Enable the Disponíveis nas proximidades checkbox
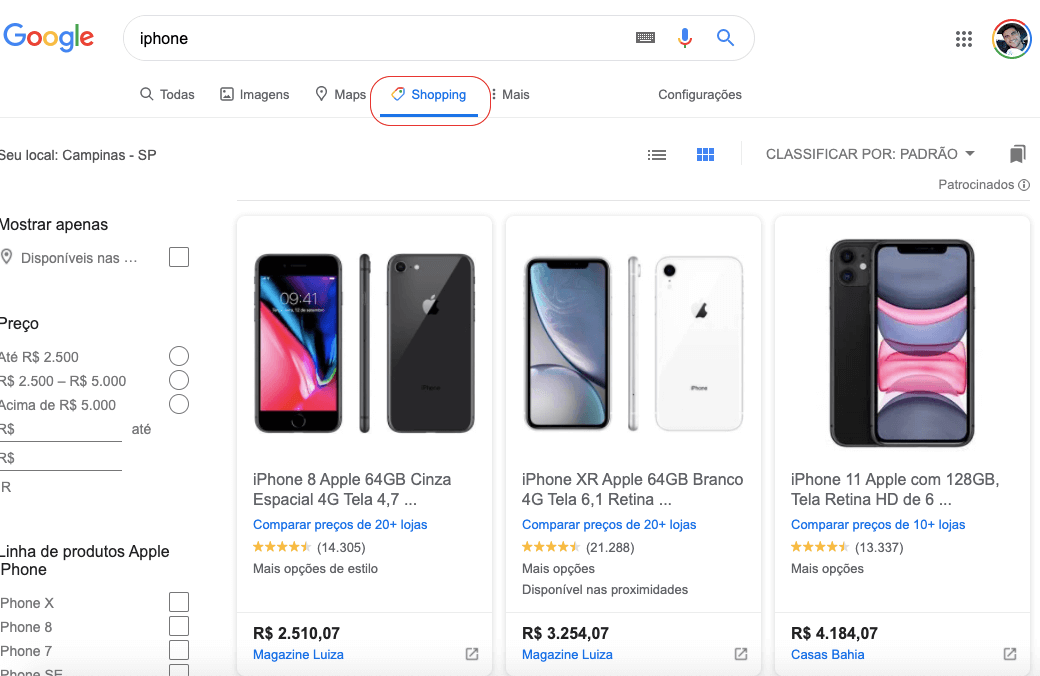The width and height of the screenshot is (1040, 676). [179, 258]
